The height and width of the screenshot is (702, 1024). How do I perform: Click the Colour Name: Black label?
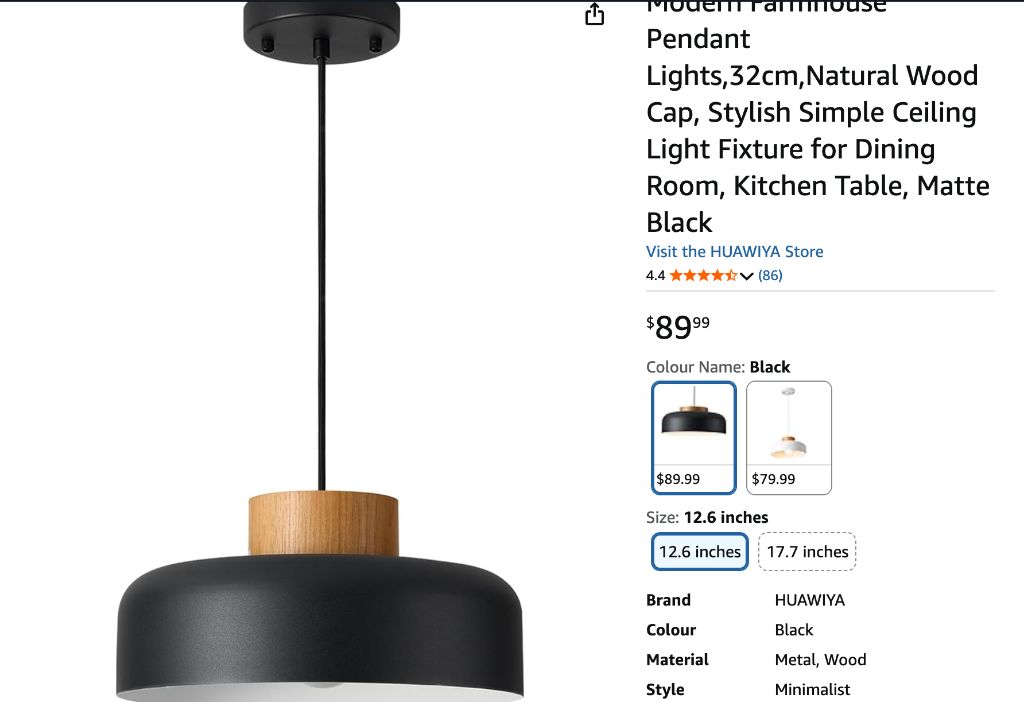click(x=718, y=367)
